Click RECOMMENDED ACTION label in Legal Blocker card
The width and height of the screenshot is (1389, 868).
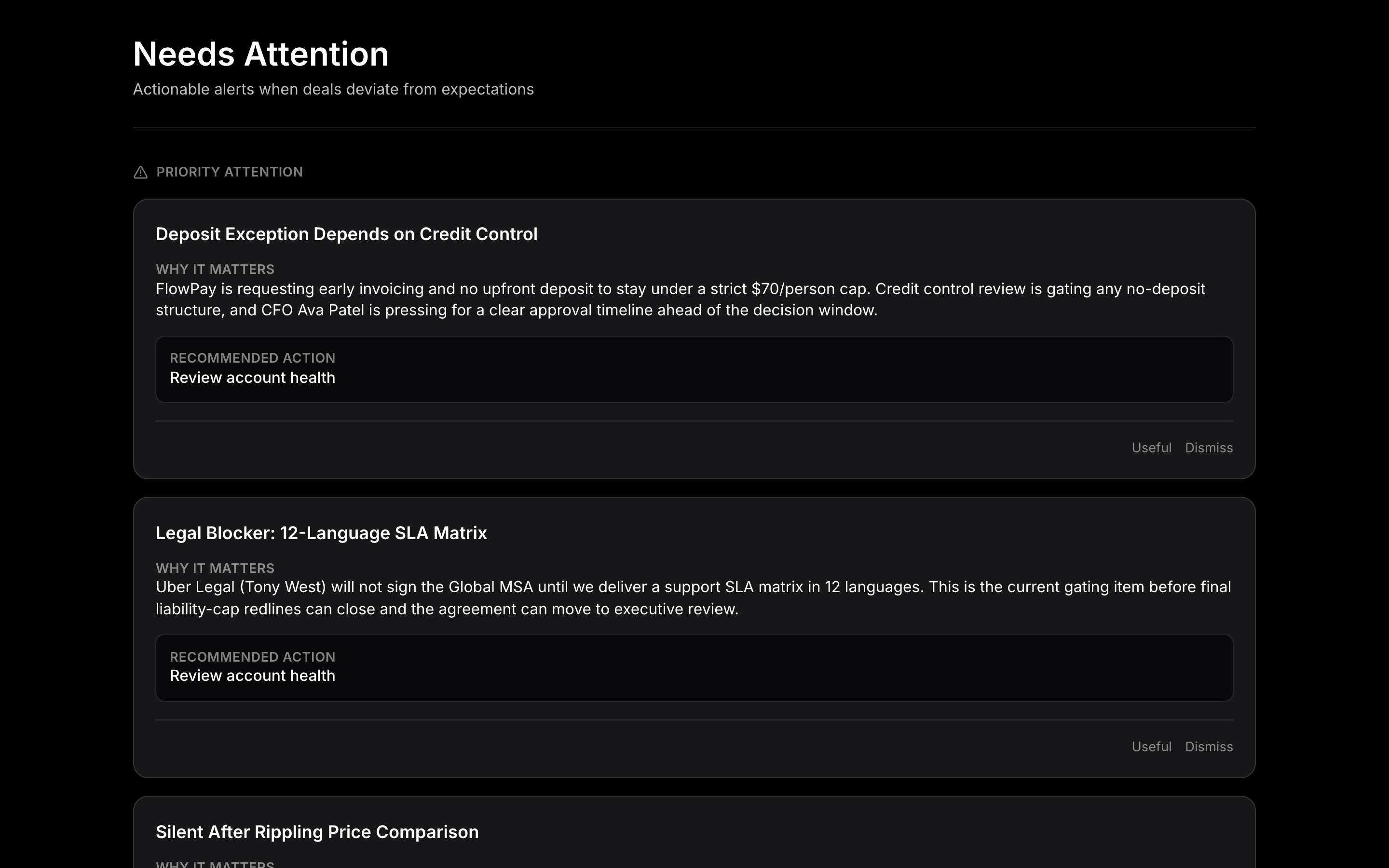[x=252, y=657]
